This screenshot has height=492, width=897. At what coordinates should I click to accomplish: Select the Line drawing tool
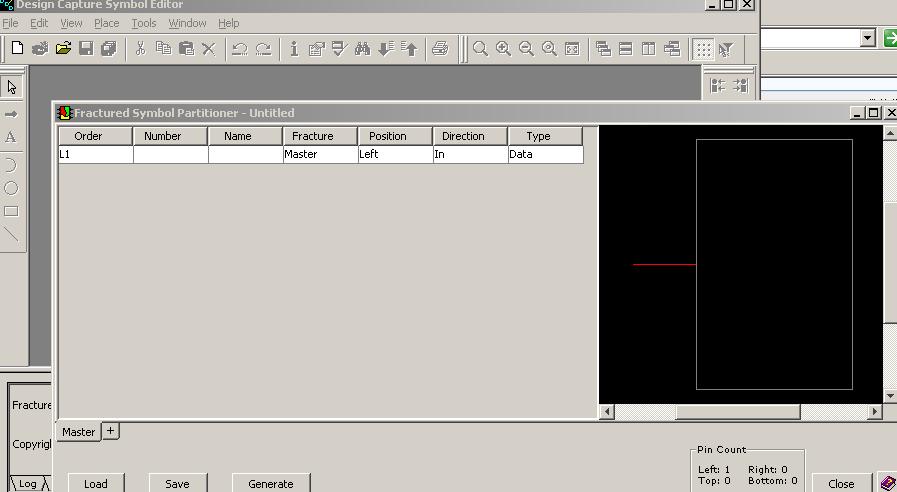(x=11, y=234)
